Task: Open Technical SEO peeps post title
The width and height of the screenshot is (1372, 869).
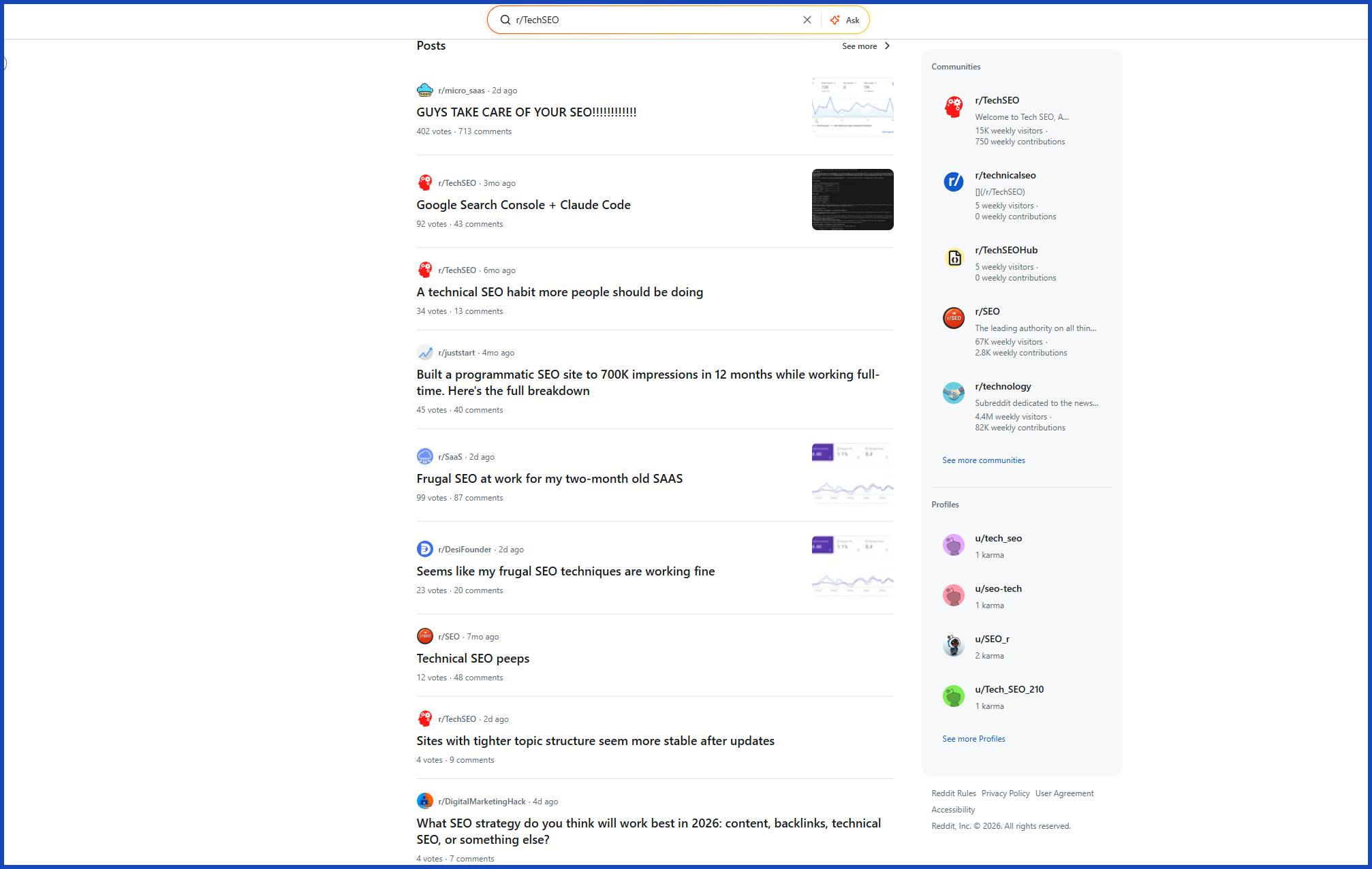Action: pos(473,658)
